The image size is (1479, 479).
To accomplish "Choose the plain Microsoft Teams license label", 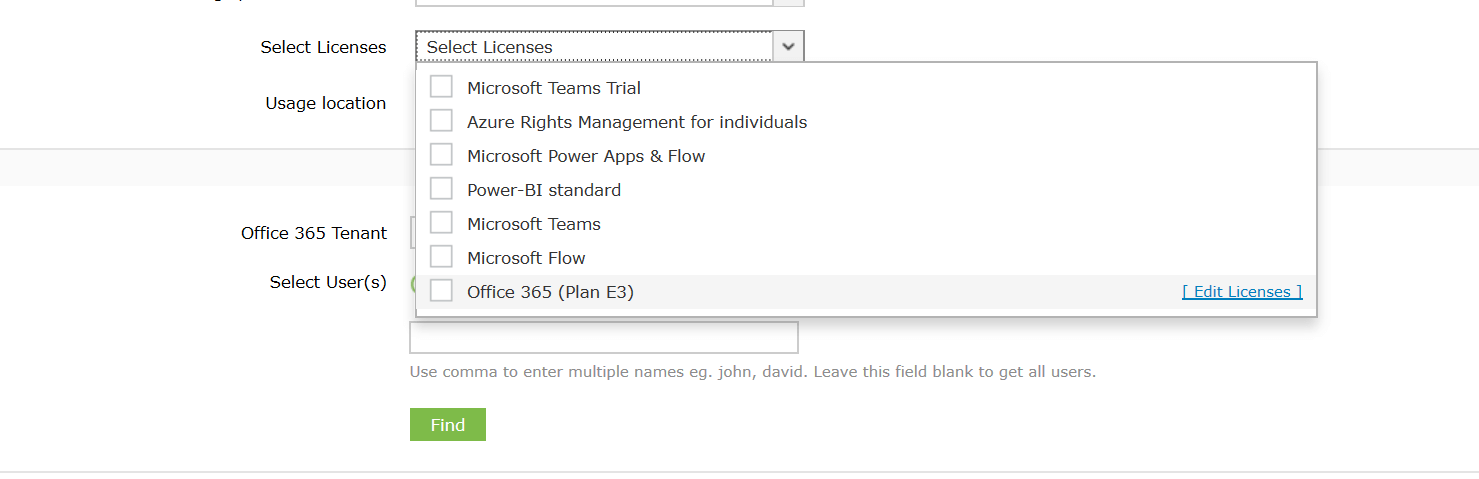I will coord(533,224).
